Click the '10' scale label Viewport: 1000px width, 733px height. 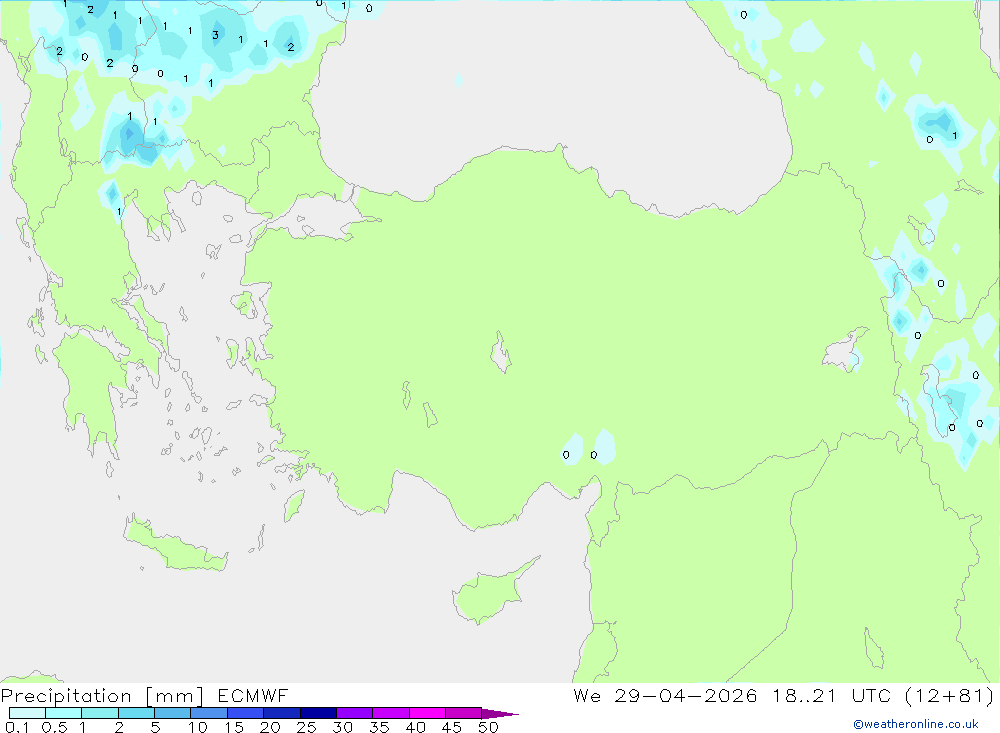[x=198, y=727]
